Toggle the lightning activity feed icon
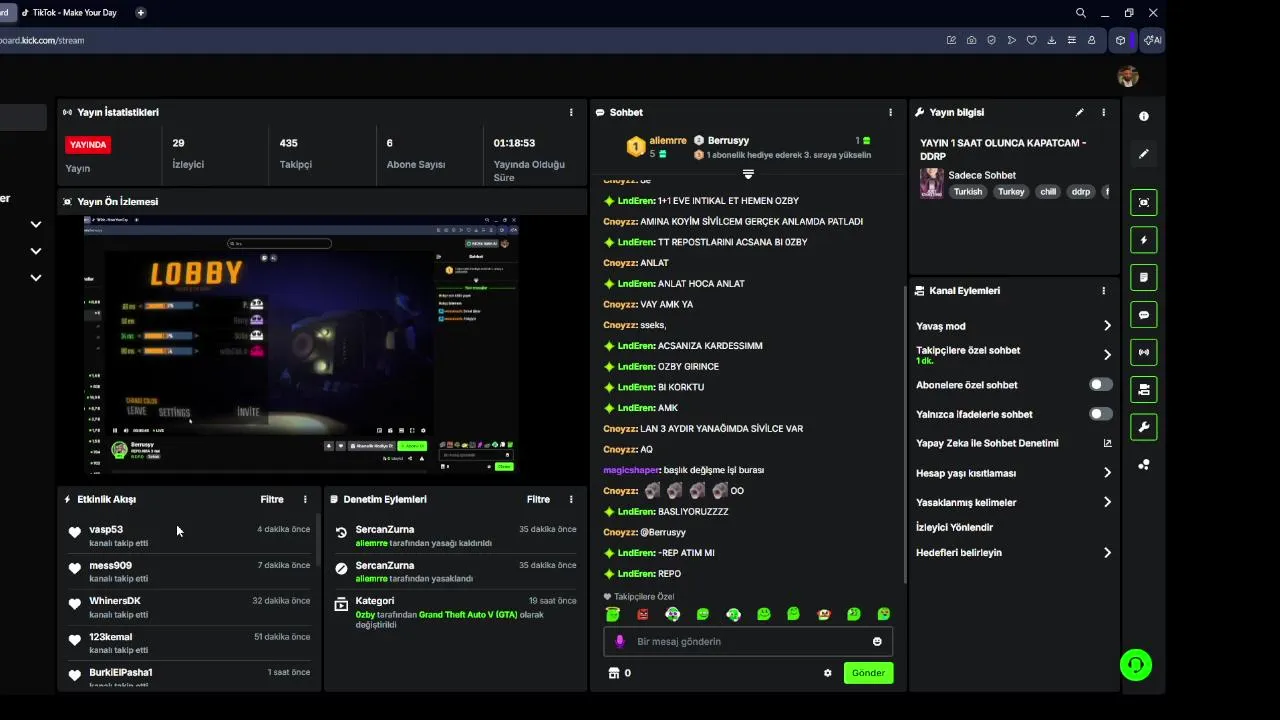 tap(1144, 240)
